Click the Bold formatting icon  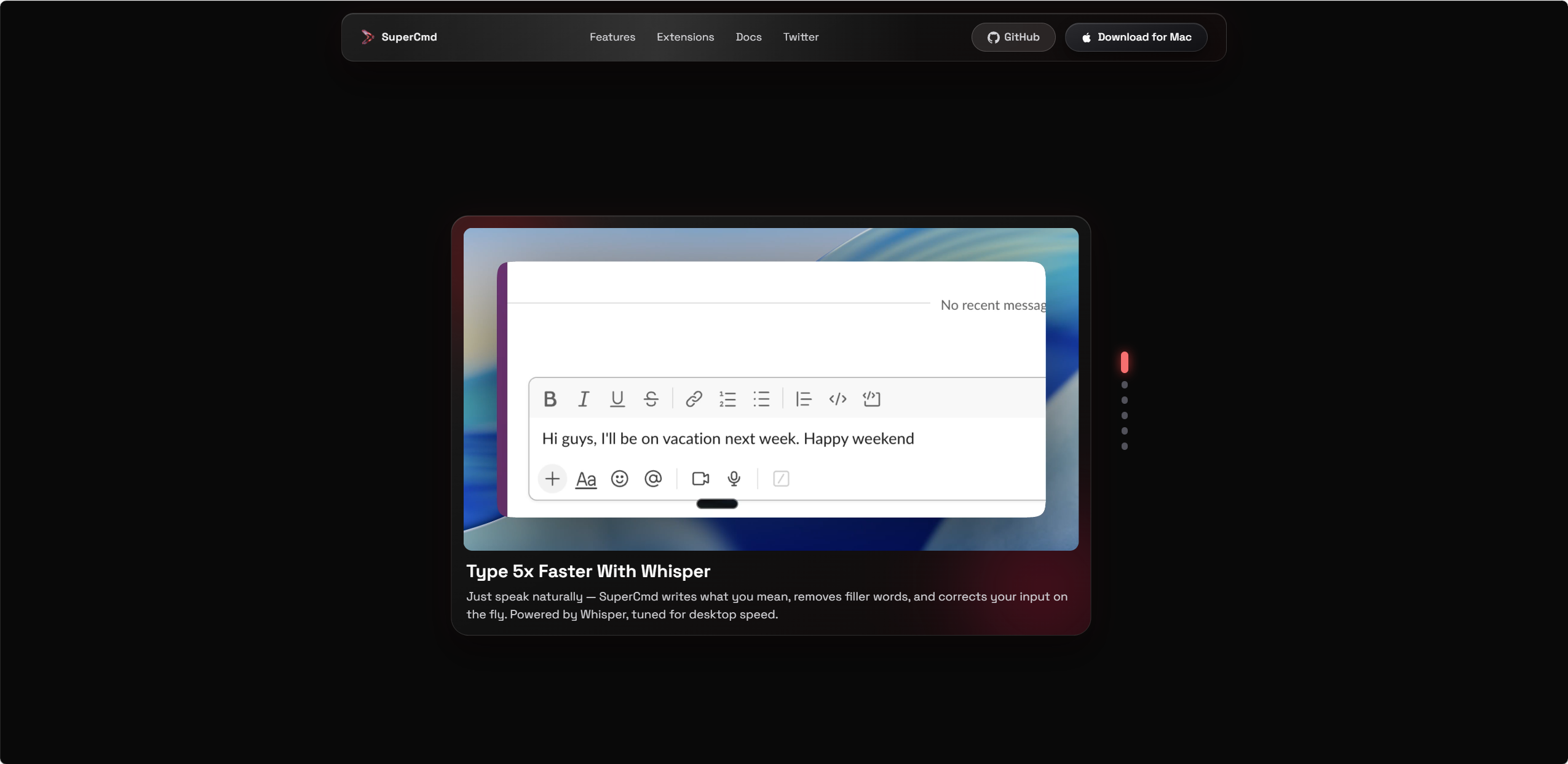(x=550, y=400)
